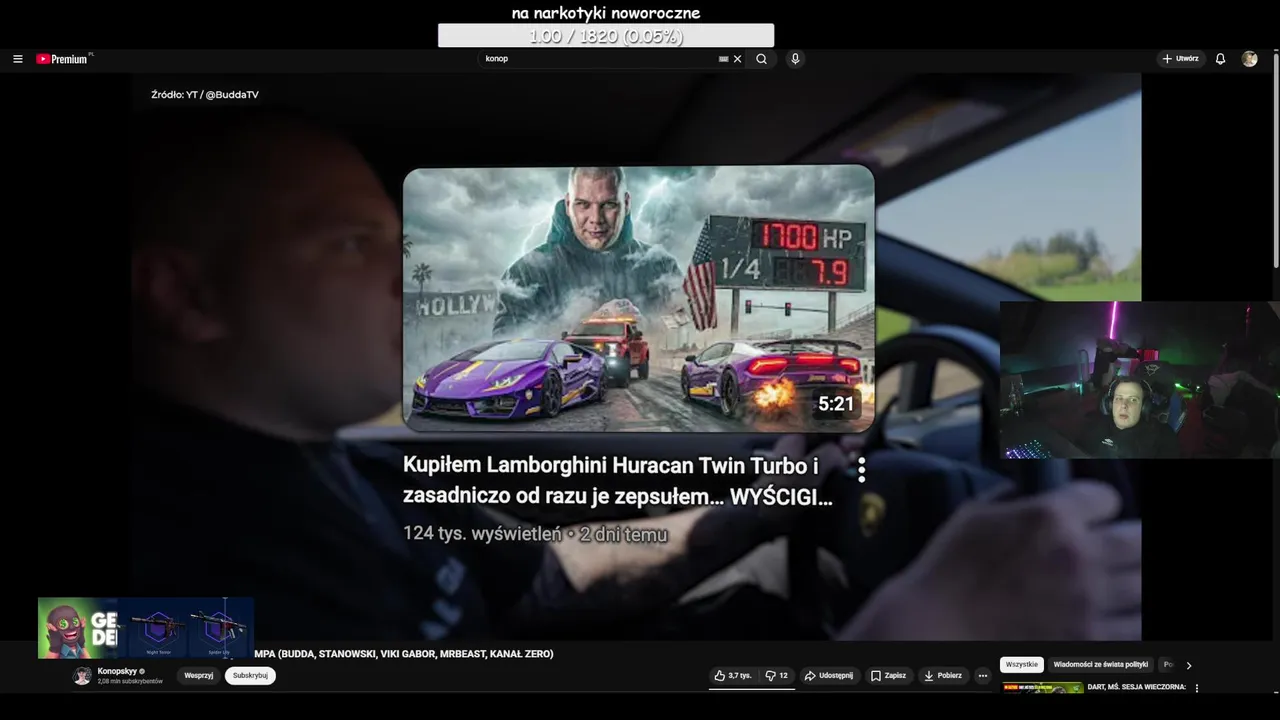Click the 'Źródło: YT / @BuddaTV' caption
This screenshot has width=1280, height=720.
205,95
